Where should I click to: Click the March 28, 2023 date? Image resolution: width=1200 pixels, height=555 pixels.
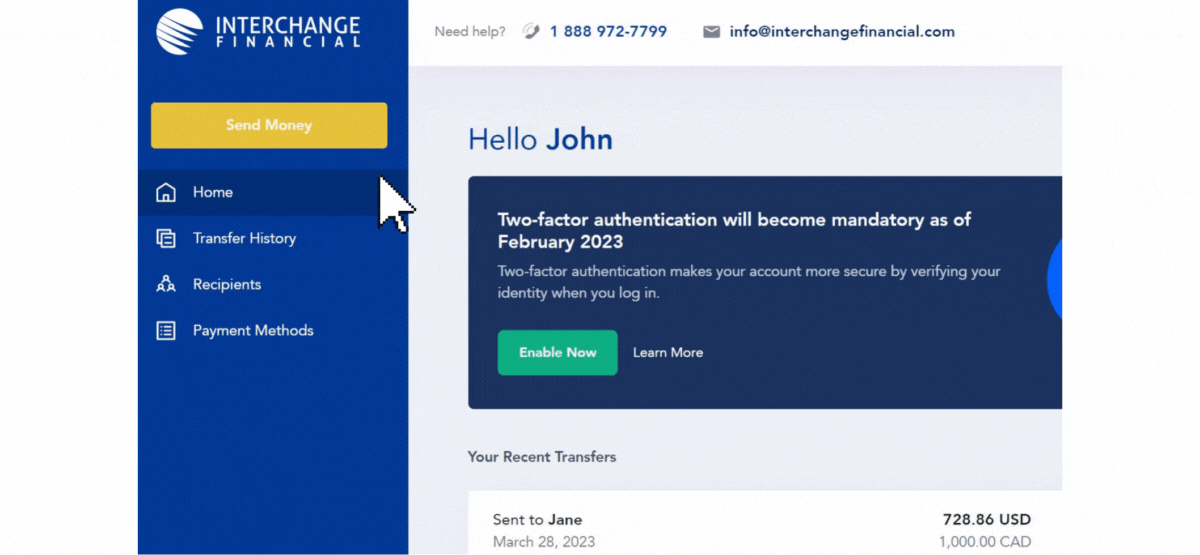pos(544,542)
